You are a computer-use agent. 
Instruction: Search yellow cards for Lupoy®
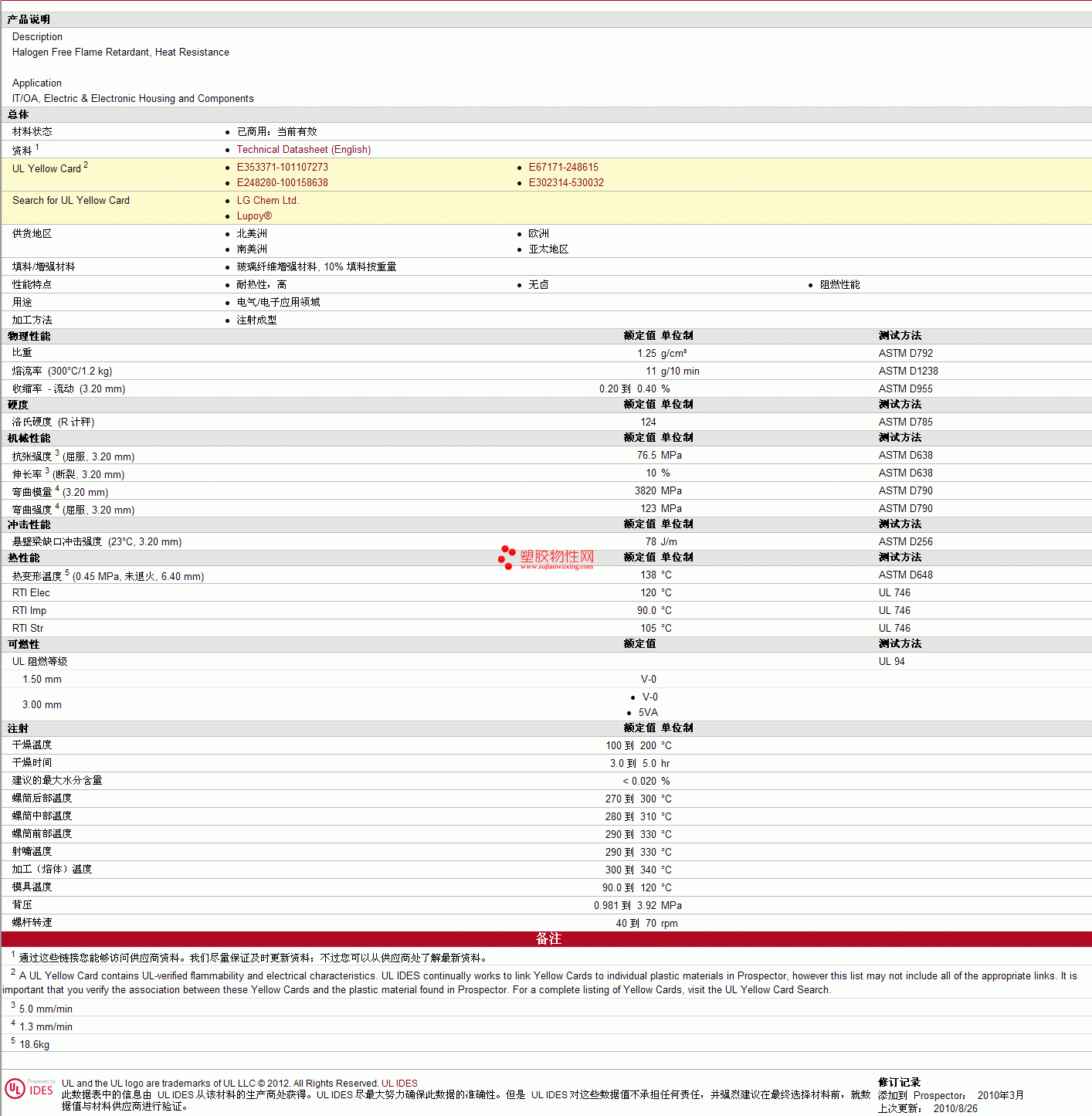(x=254, y=216)
